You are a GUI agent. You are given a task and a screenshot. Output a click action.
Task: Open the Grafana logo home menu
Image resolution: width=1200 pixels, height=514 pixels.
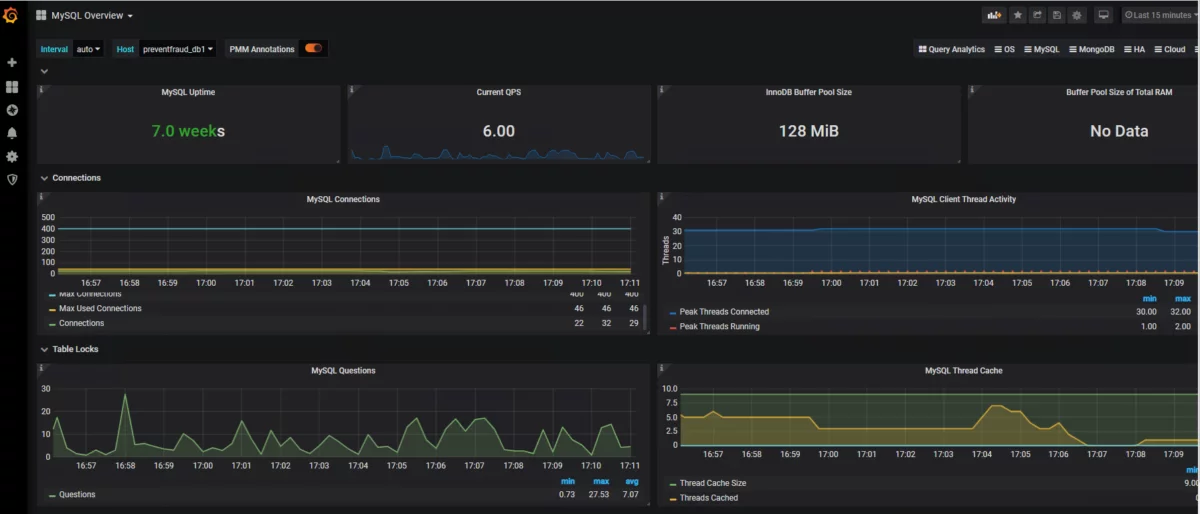click(x=12, y=15)
